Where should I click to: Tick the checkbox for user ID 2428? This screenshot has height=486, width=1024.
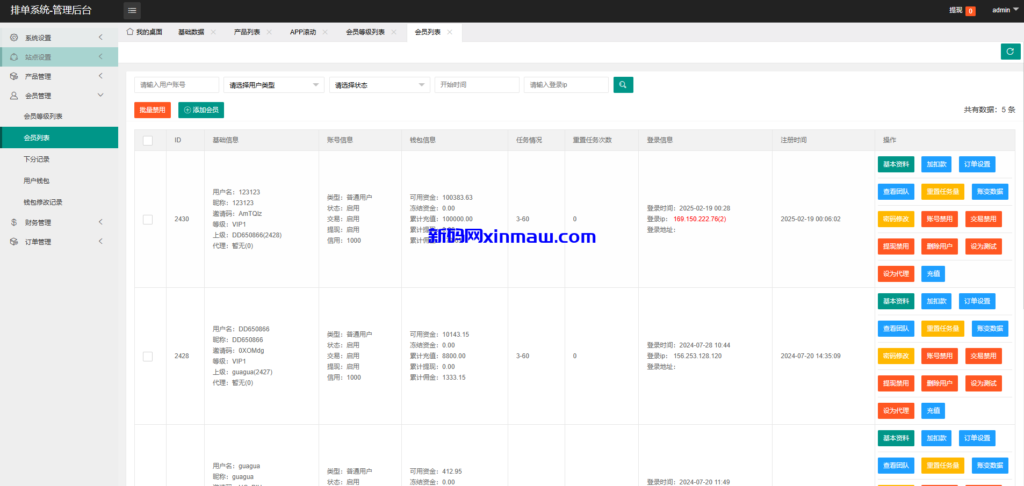coord(148,356)
